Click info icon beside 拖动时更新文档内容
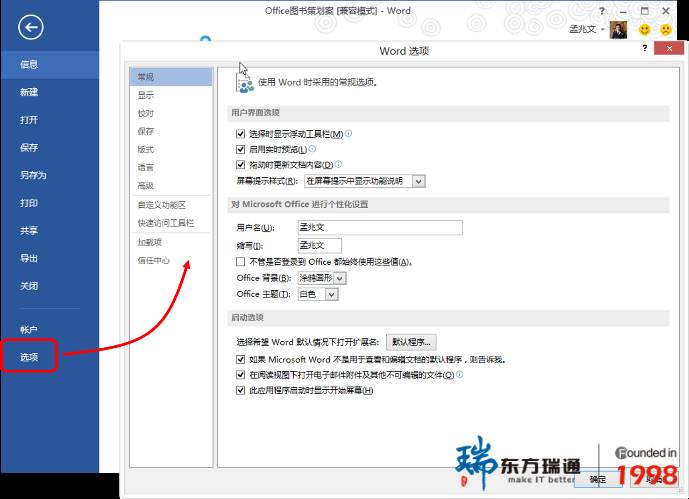Viewport: 689px width, 499px height. (x=338, y=164)
